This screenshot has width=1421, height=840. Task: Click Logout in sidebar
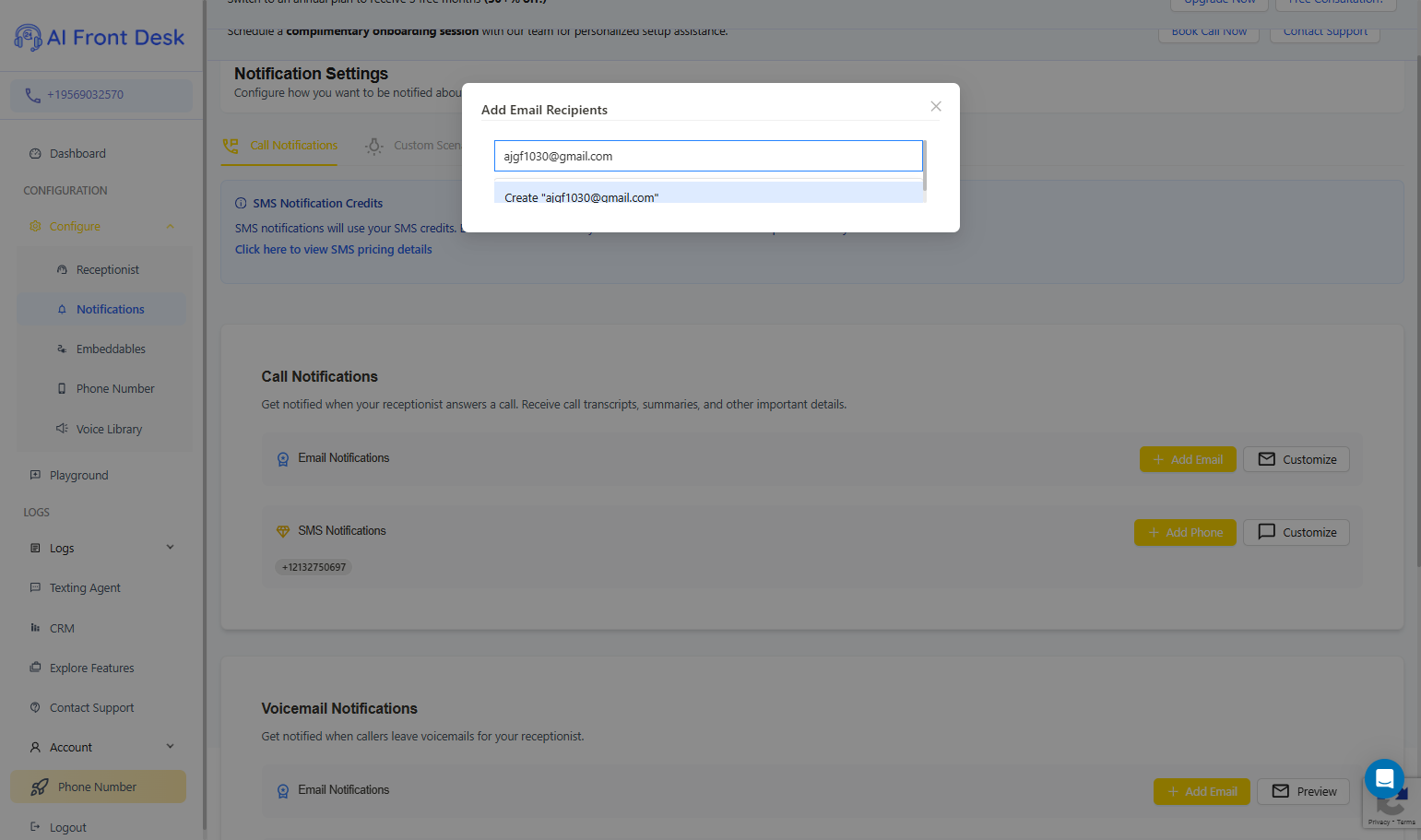(67, 828)
